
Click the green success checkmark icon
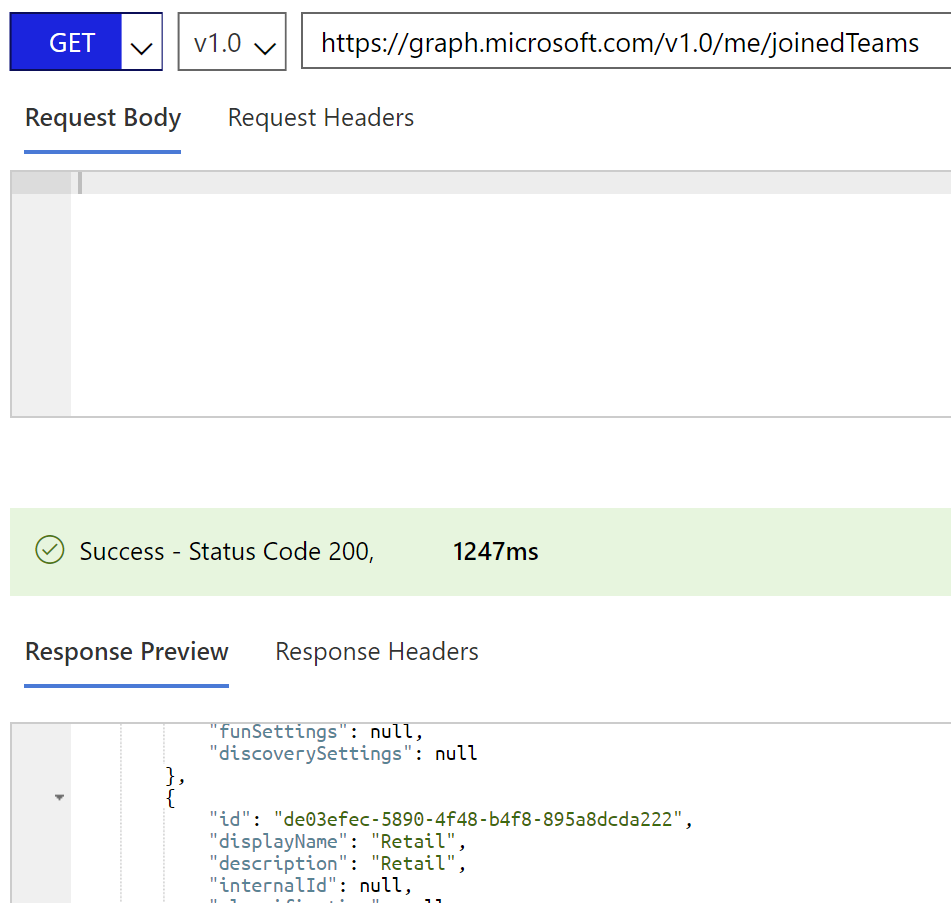click(x=50, y=550)
